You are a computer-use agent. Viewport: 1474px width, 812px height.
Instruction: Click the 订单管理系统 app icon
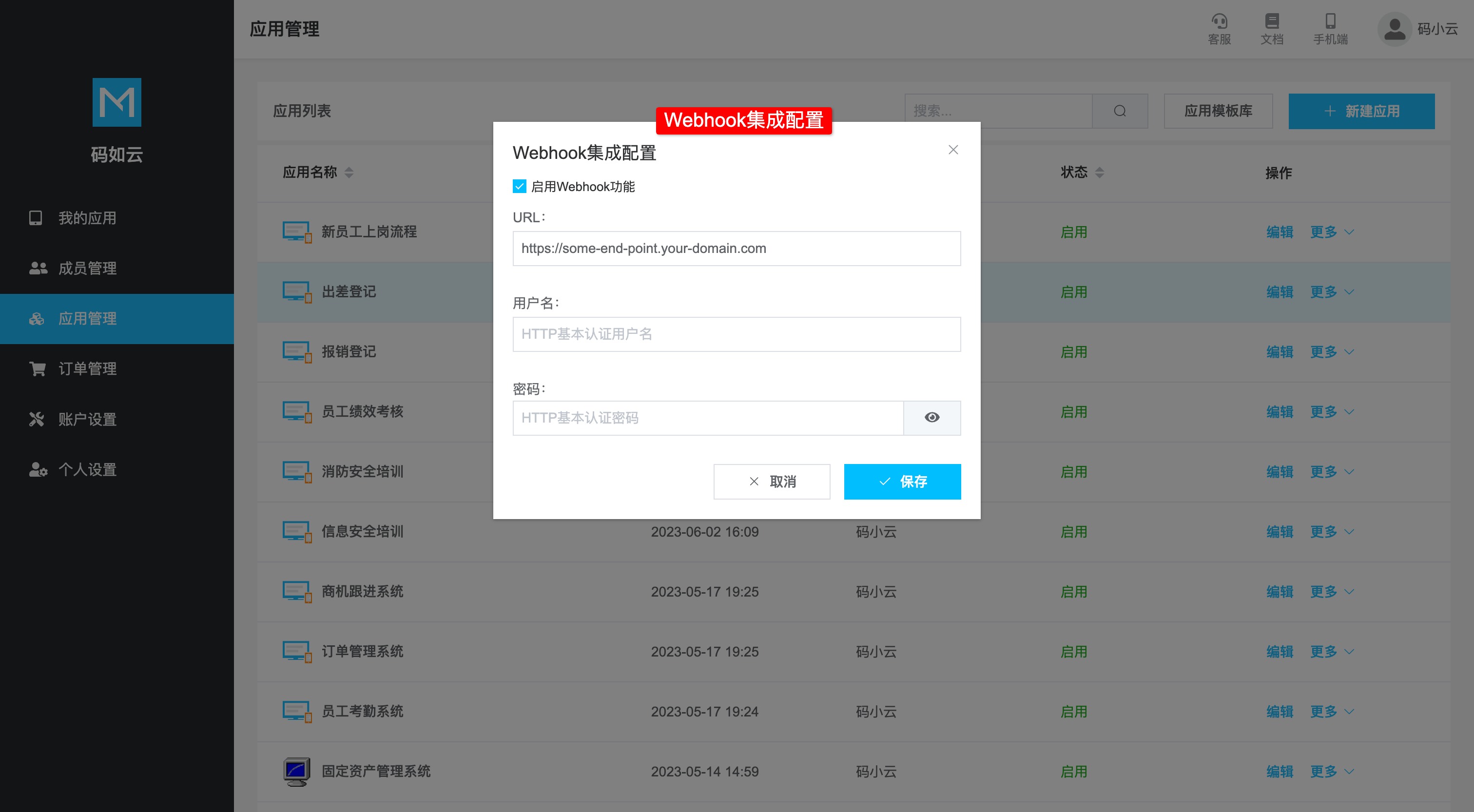[x=296, y=652]
